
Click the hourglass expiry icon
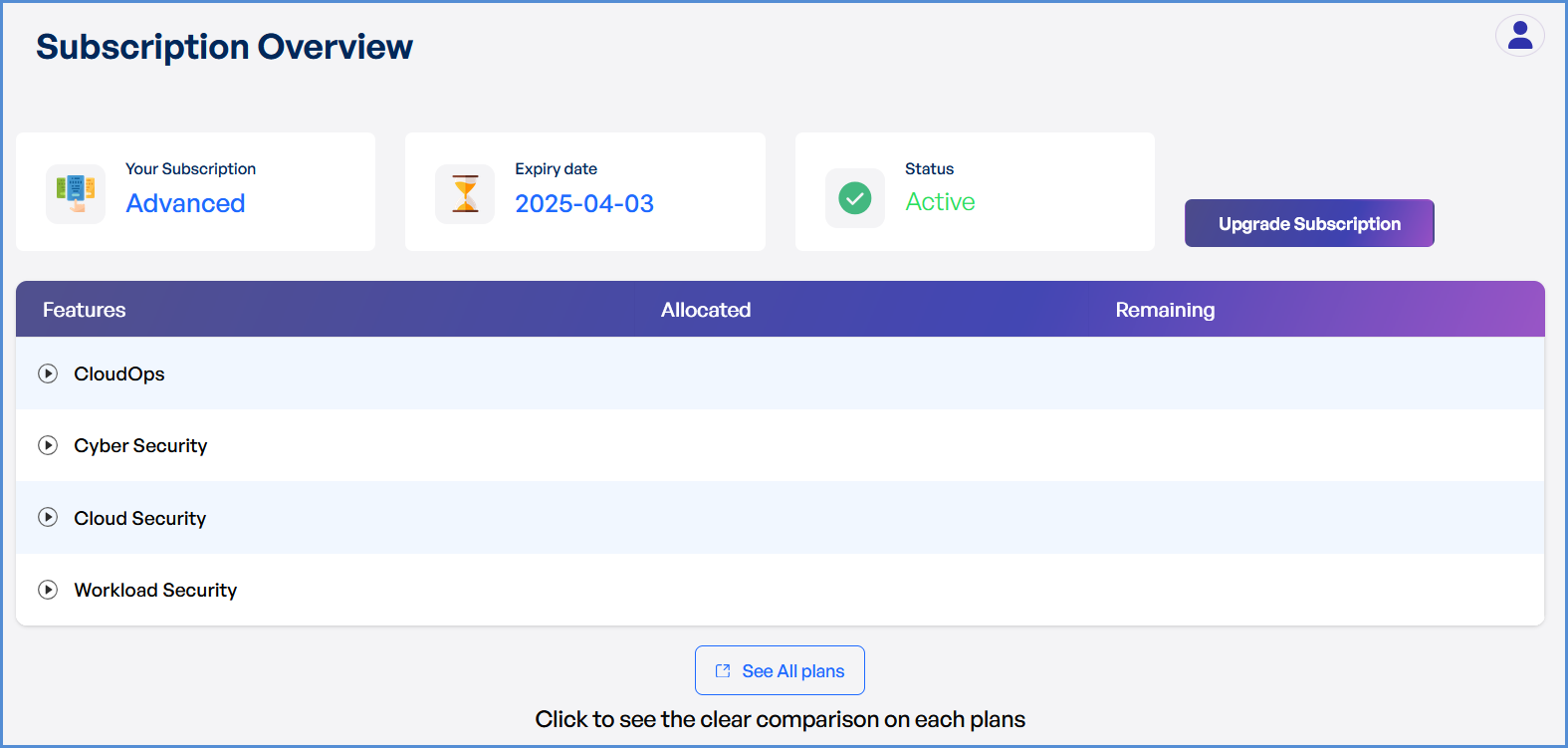coord(465,193)
